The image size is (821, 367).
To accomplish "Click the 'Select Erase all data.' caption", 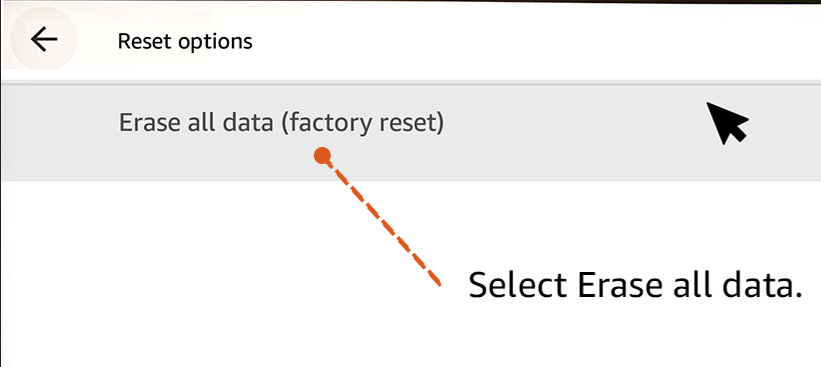I will [x=635, y=286].
